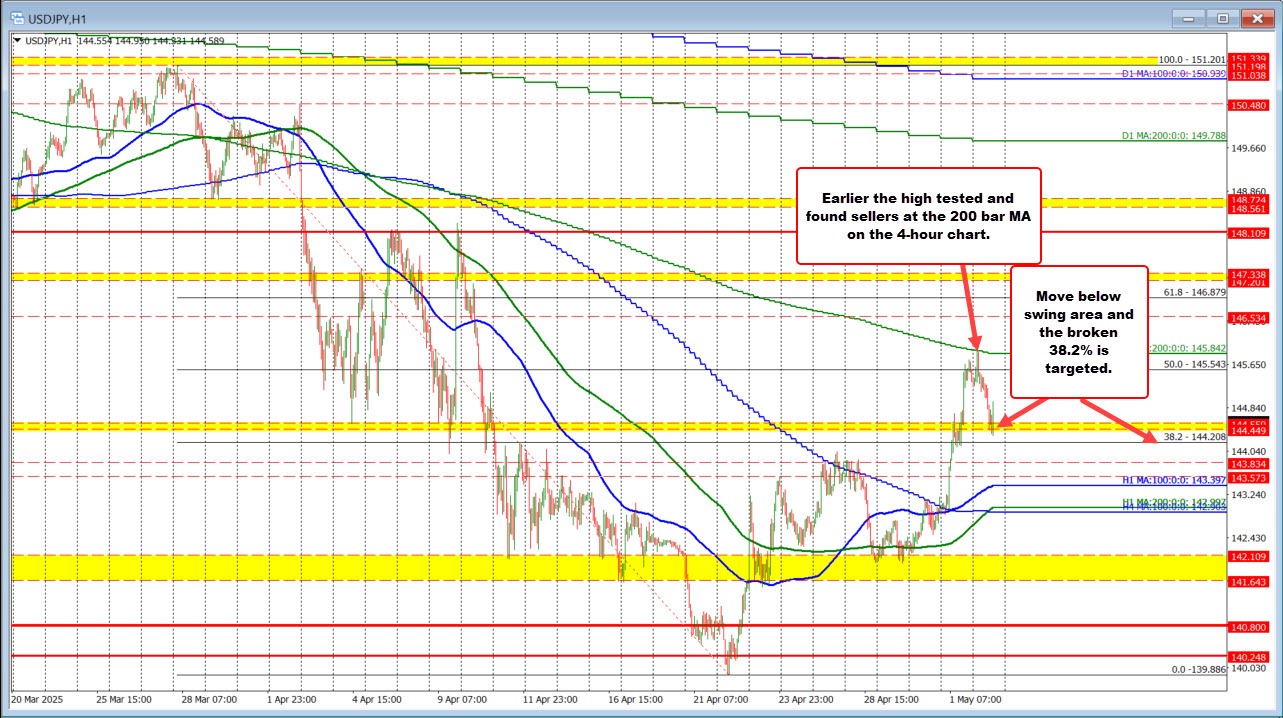
Task: Select the 'Move below swing area' annotation box
Action: [1079, 333]
